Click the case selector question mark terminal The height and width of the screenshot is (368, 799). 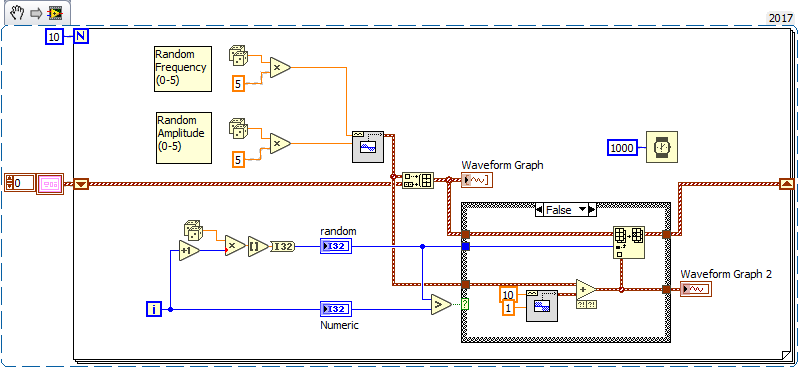click(x=465, y=304)
